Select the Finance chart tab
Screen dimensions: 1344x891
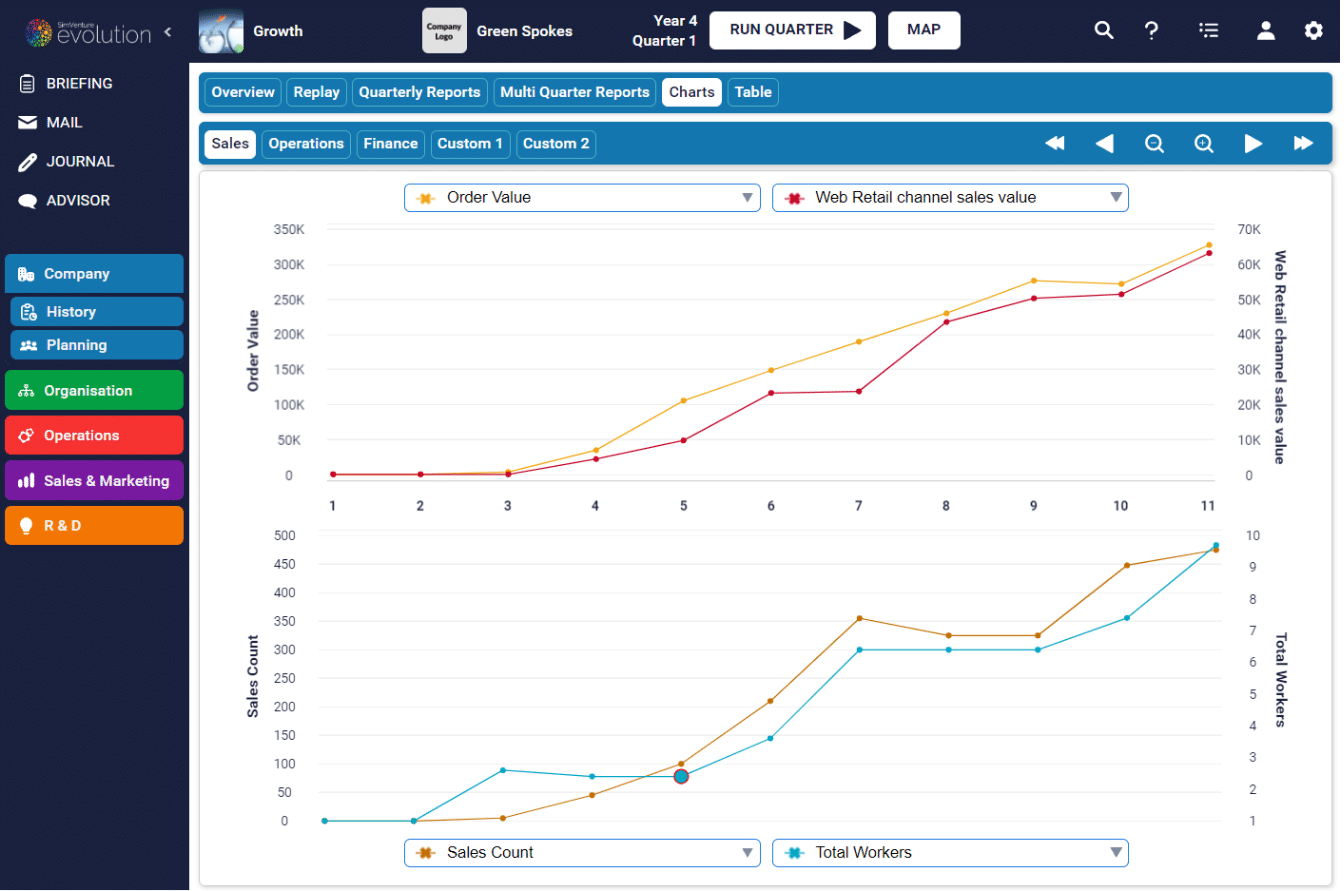pos(390,144)
